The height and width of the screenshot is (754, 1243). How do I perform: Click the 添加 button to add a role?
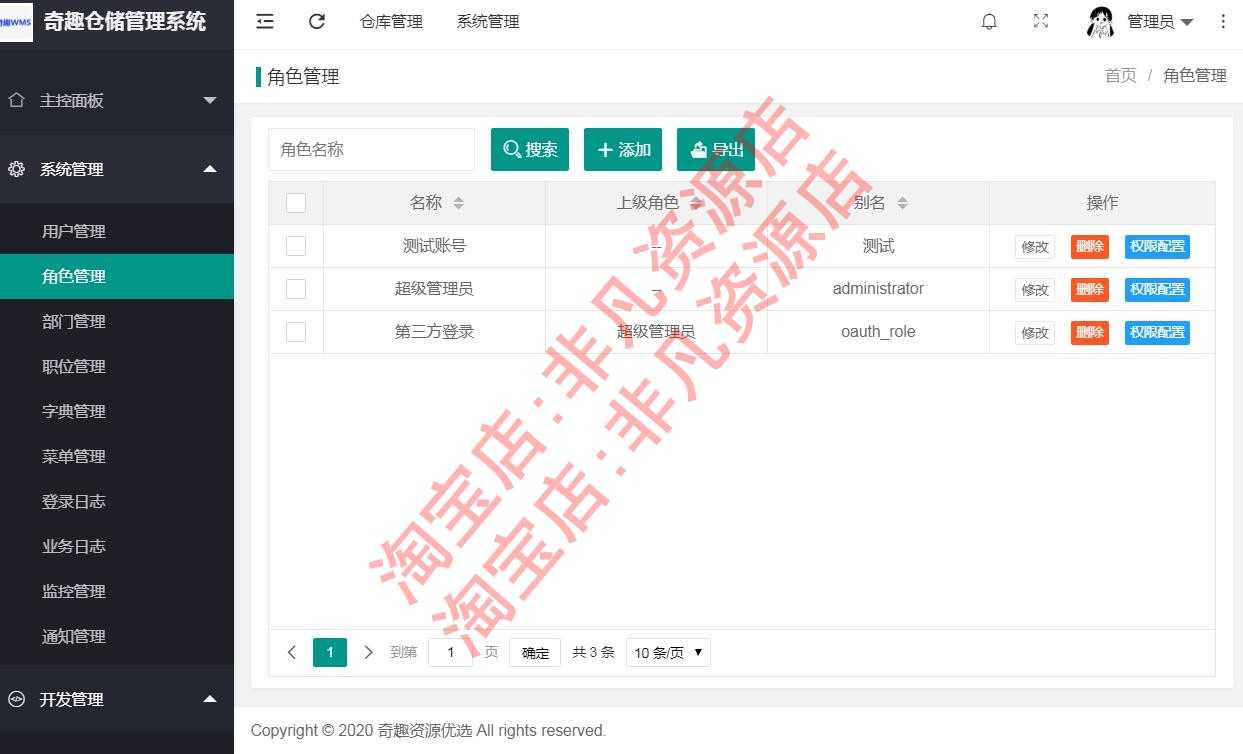coord(622,149)
